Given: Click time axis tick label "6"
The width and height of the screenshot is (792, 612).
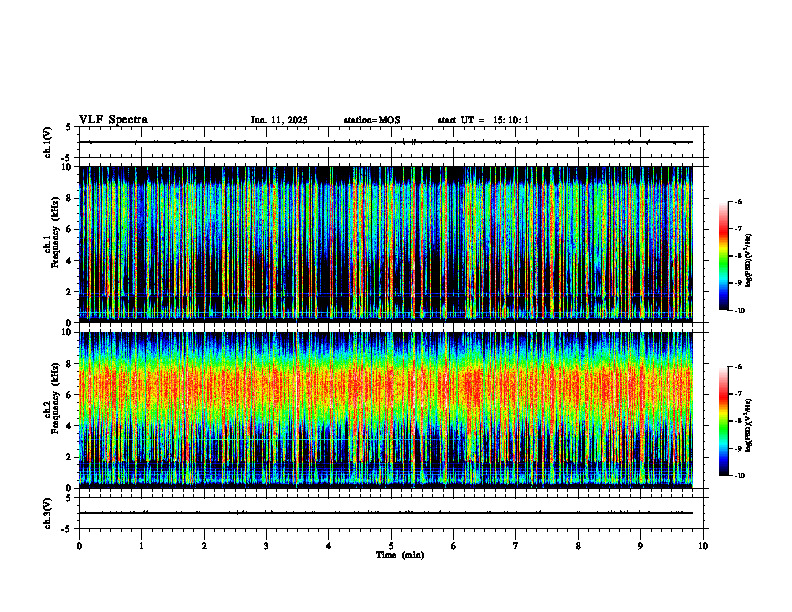Looking at the screenshot, I should pyautogui.click(x=454, y=546).
